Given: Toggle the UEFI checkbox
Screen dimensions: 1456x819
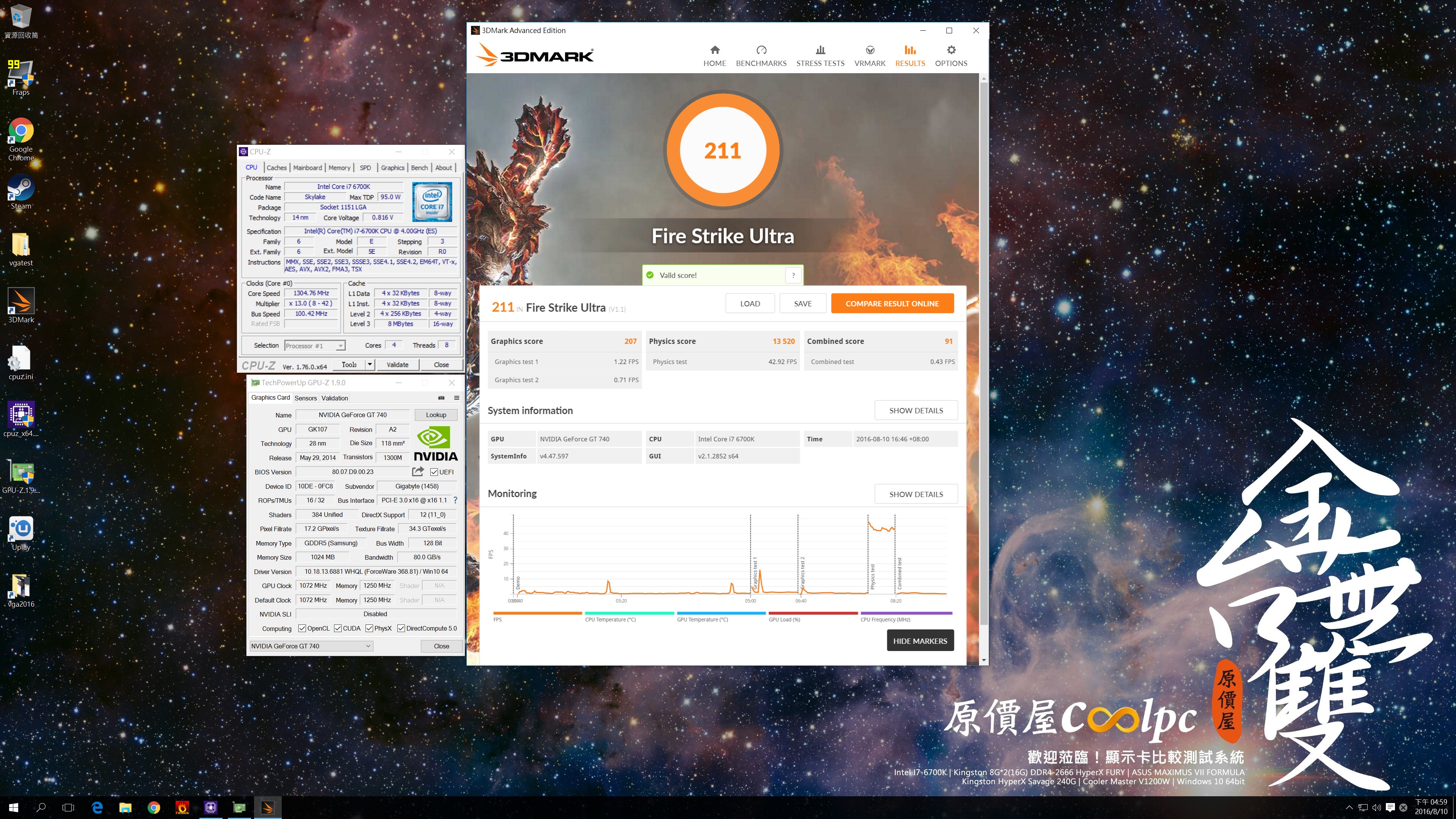Looking at the screenshot, I should 434,472.
